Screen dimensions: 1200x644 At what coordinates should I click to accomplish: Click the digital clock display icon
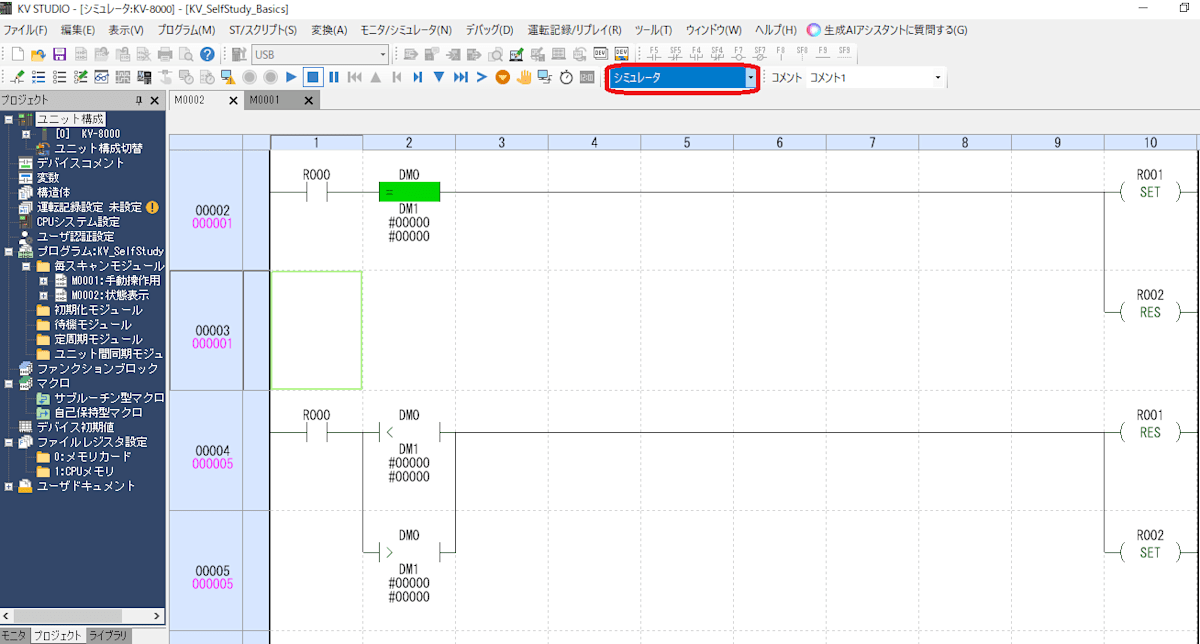pos(587,77)
